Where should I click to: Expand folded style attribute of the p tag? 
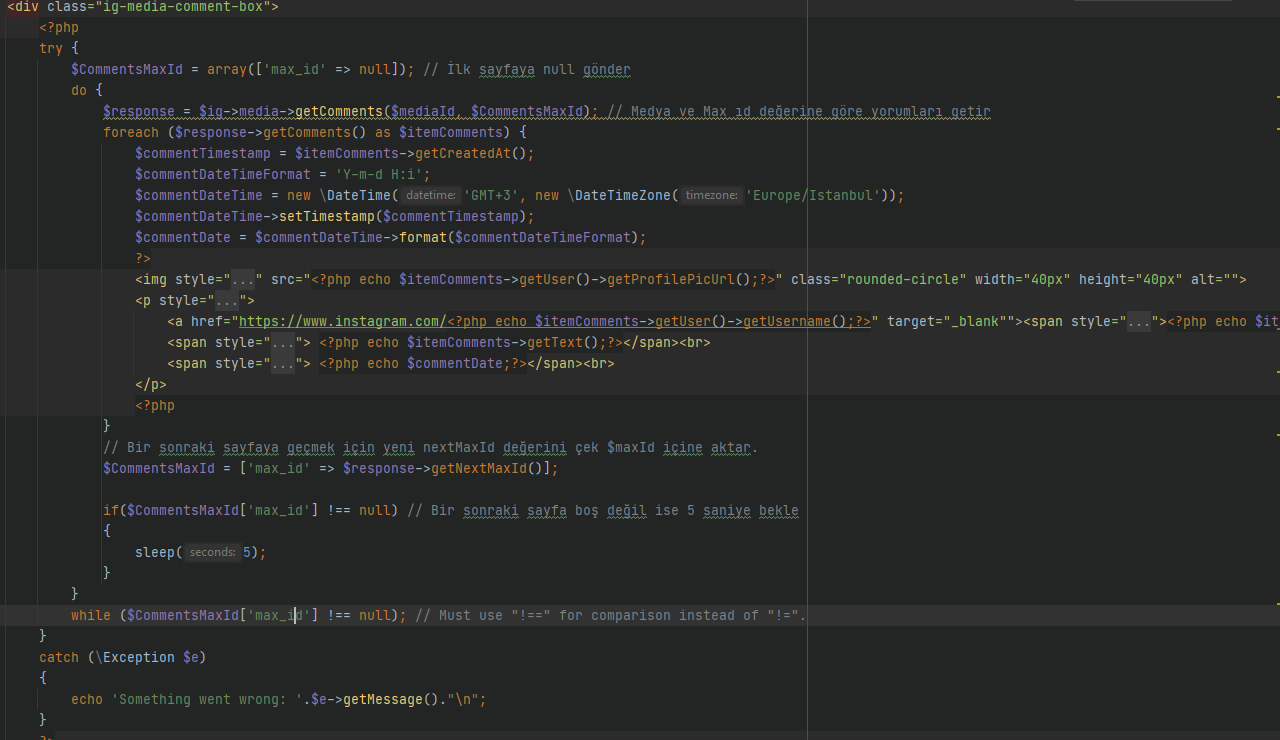227,301
